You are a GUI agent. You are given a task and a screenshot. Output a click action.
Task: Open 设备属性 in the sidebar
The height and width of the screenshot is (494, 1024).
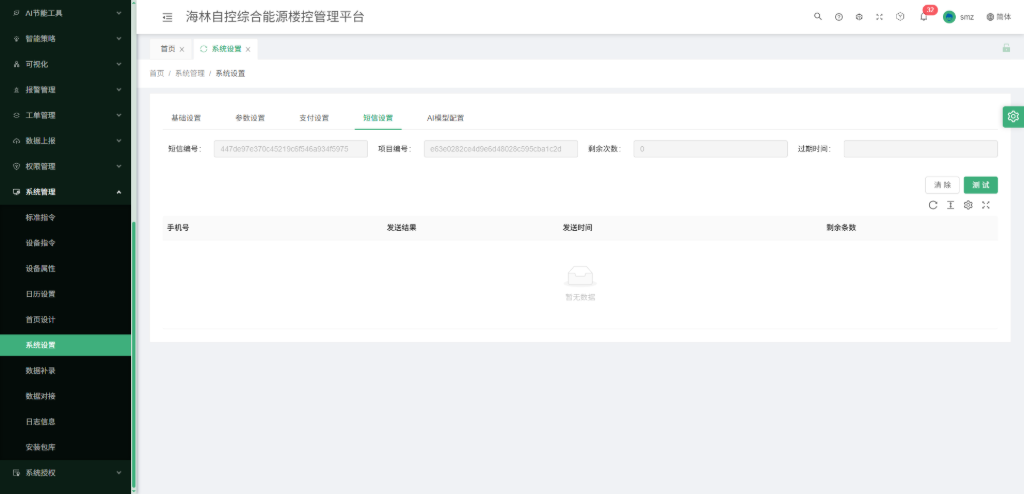40,269
